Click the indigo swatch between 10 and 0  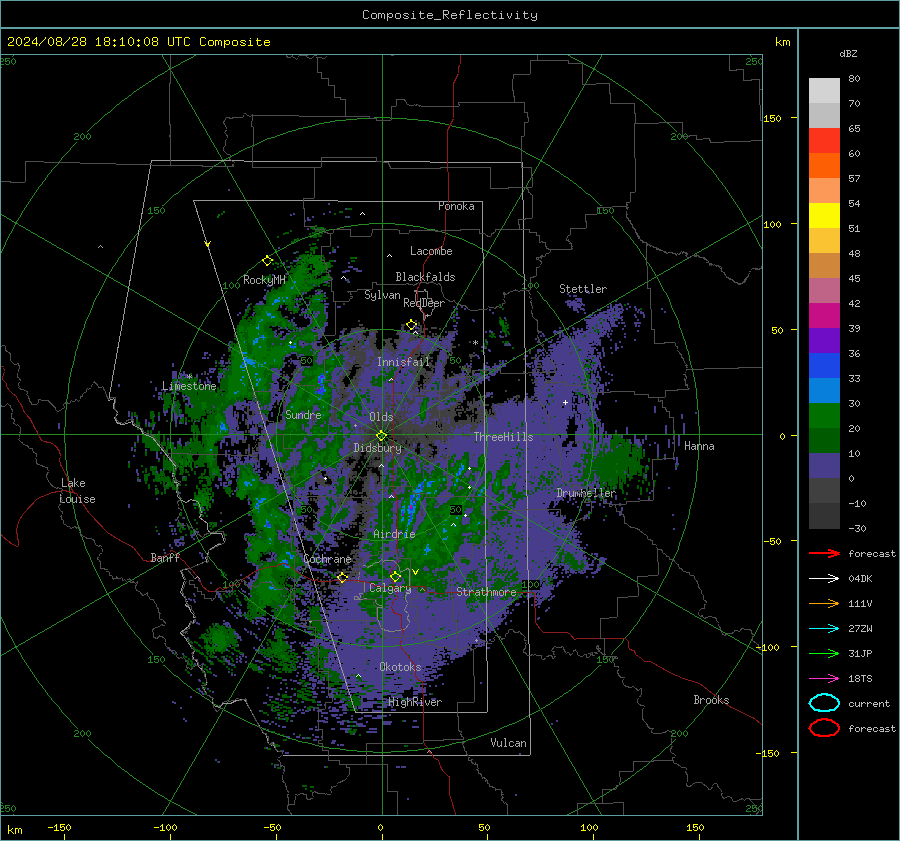tap(824, 466)
